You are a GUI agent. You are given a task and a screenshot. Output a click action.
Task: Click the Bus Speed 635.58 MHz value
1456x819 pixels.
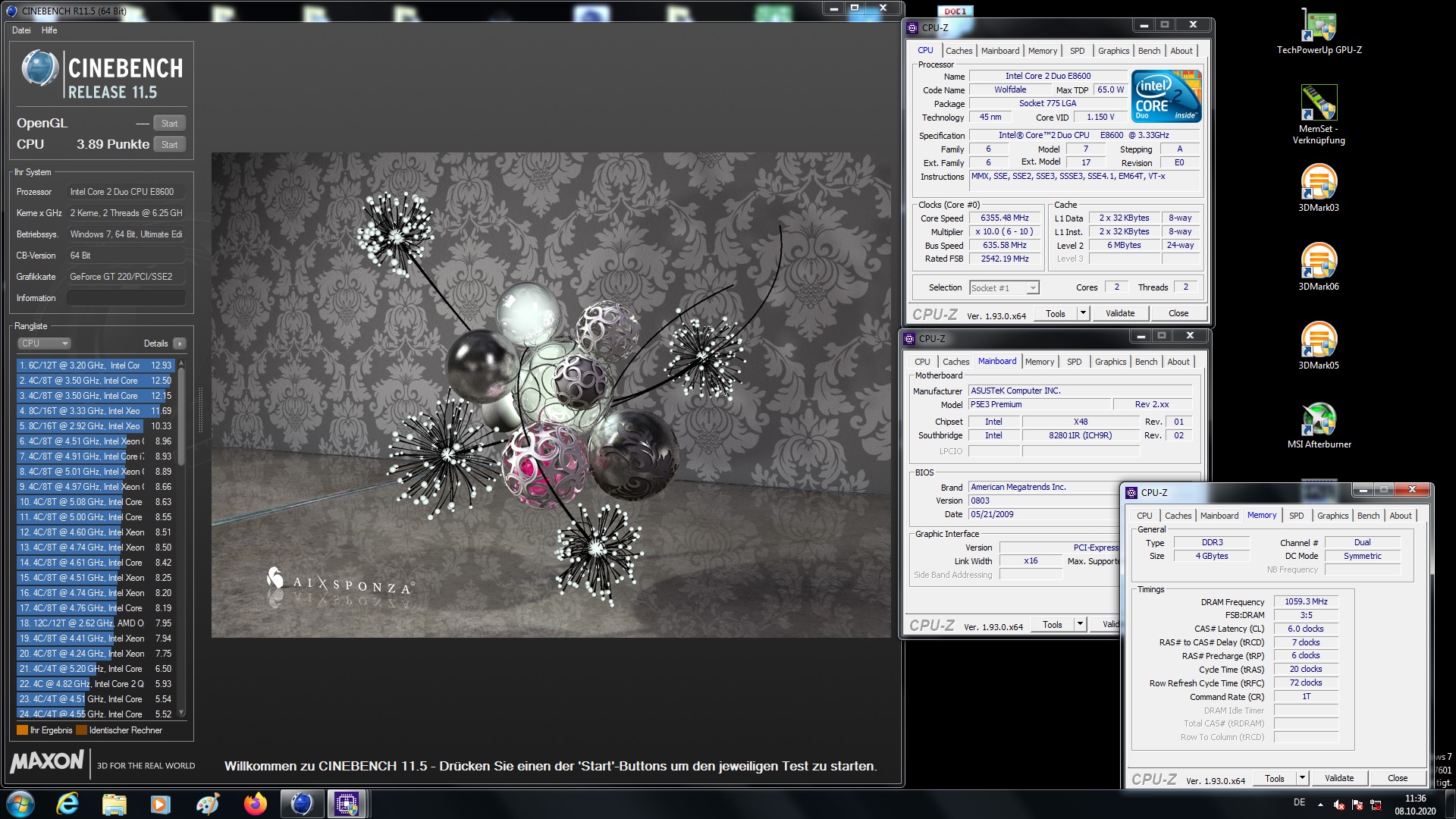pyautogui.click(x=1005, y=246)
